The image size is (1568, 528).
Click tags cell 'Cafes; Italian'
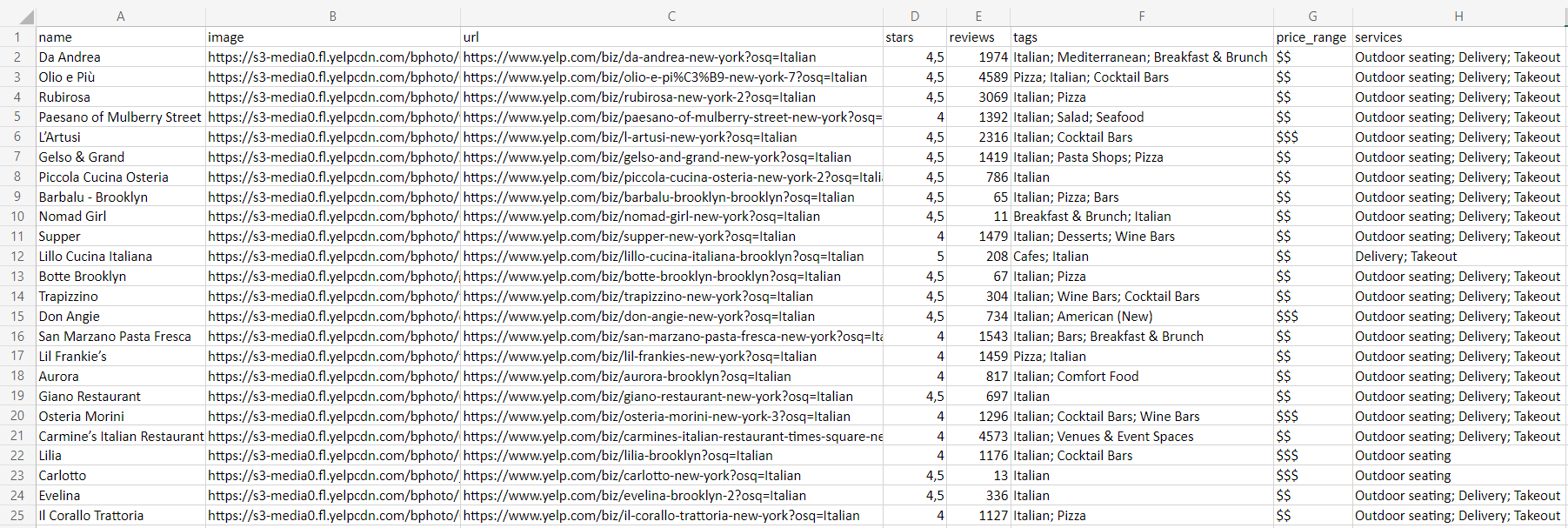tap(1142, 257)
